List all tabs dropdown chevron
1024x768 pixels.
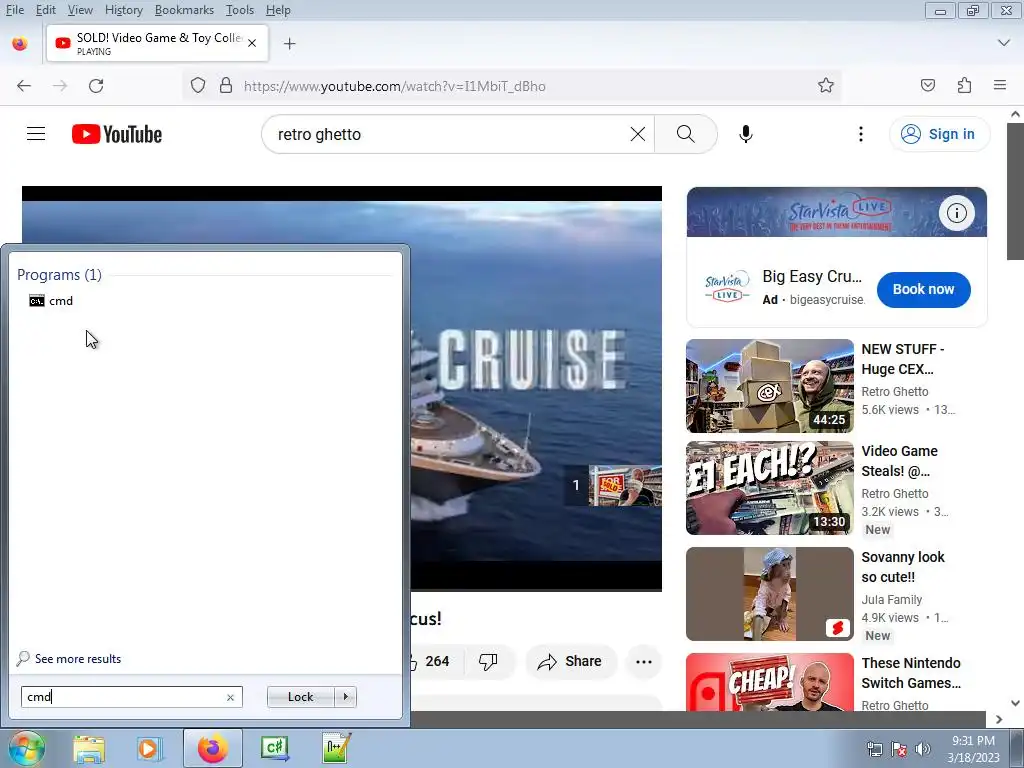click(1004, 43)
